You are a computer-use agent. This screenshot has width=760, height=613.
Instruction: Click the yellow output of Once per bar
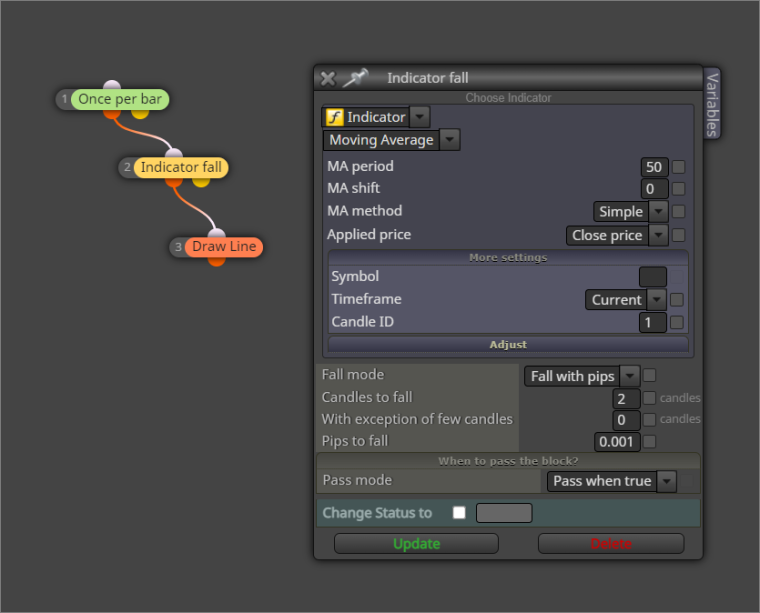tap(140, 114)
